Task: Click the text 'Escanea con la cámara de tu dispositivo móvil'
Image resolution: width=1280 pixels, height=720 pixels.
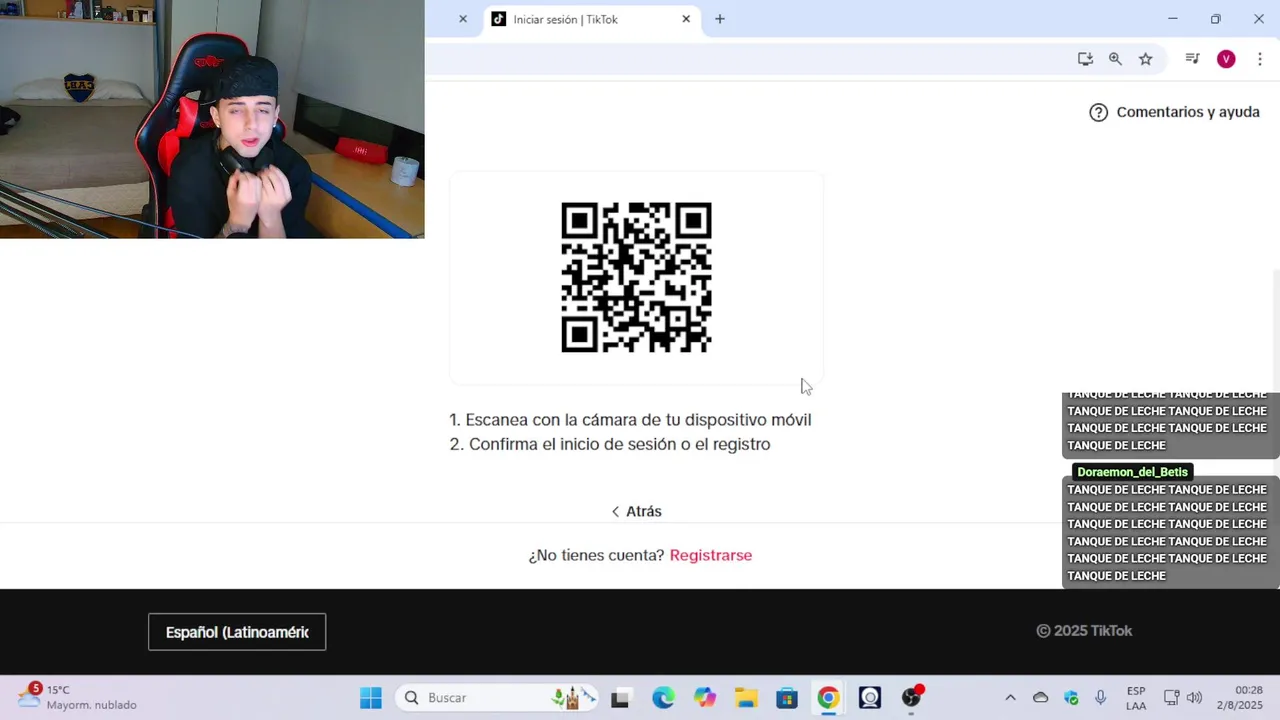Action: pyautogui.click(x=638, y=420)
